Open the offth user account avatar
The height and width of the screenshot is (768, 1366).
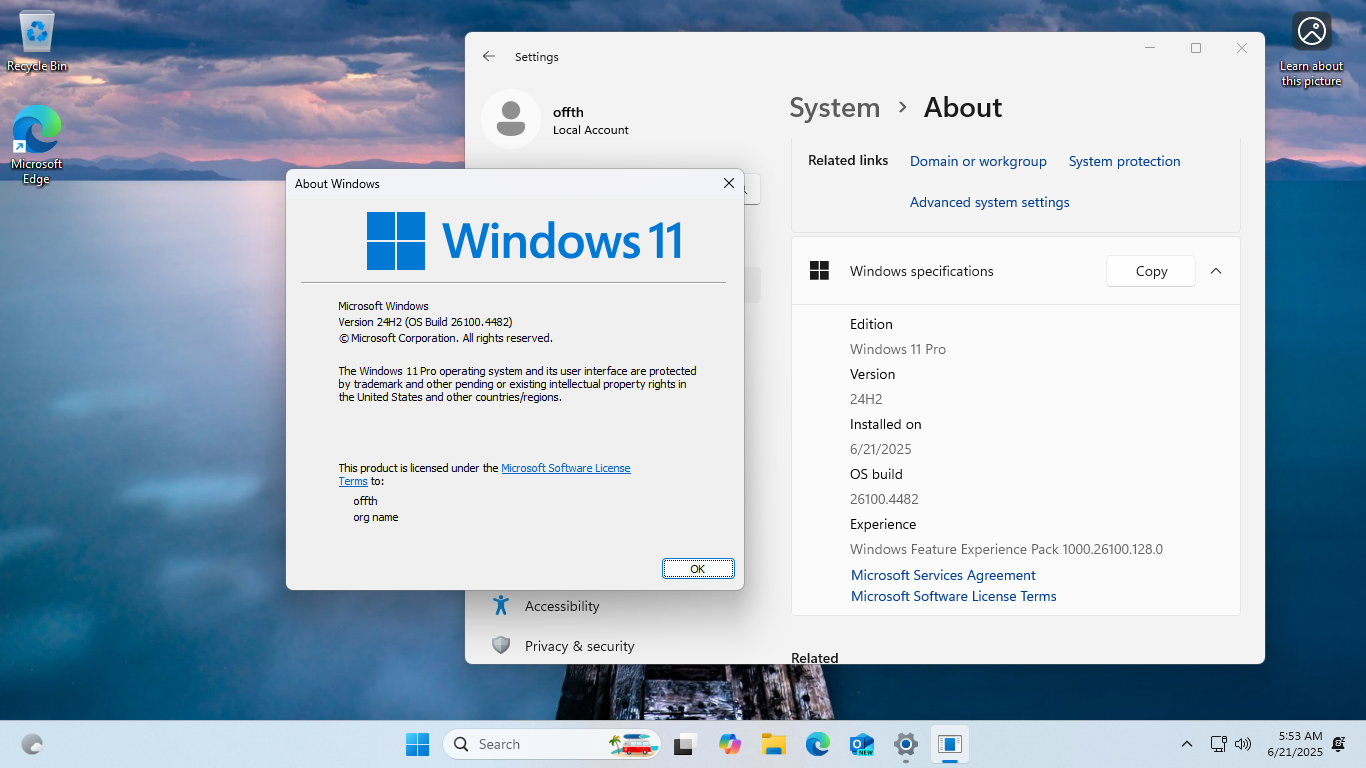point(511,119)
